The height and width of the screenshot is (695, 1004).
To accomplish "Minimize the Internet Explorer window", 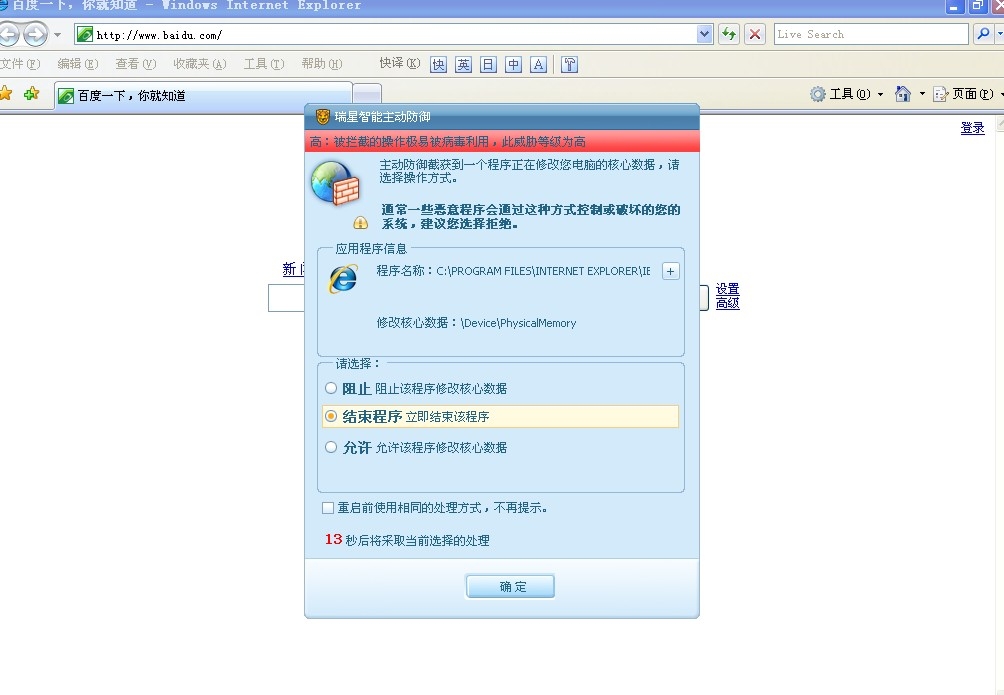I will coord(953,6).
